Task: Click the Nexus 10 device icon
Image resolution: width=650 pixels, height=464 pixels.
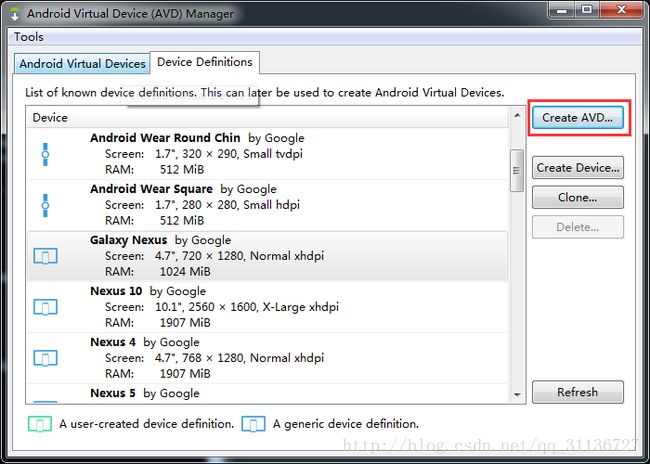Action: click(45, 307)
